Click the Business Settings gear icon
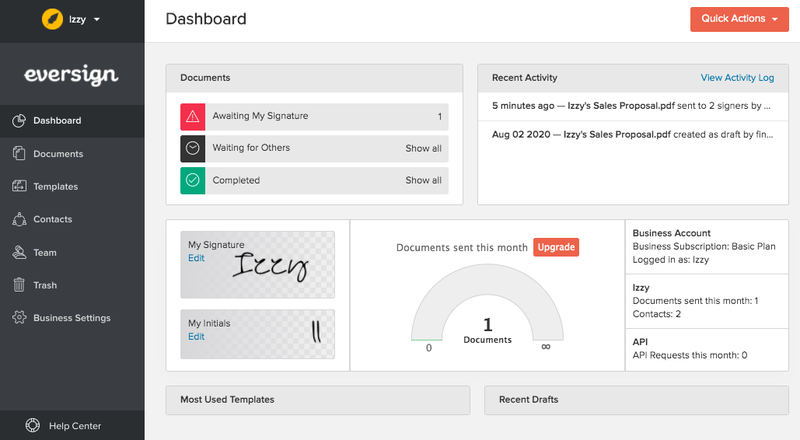This screenshot has width=800, height=440. pos(19,317)
